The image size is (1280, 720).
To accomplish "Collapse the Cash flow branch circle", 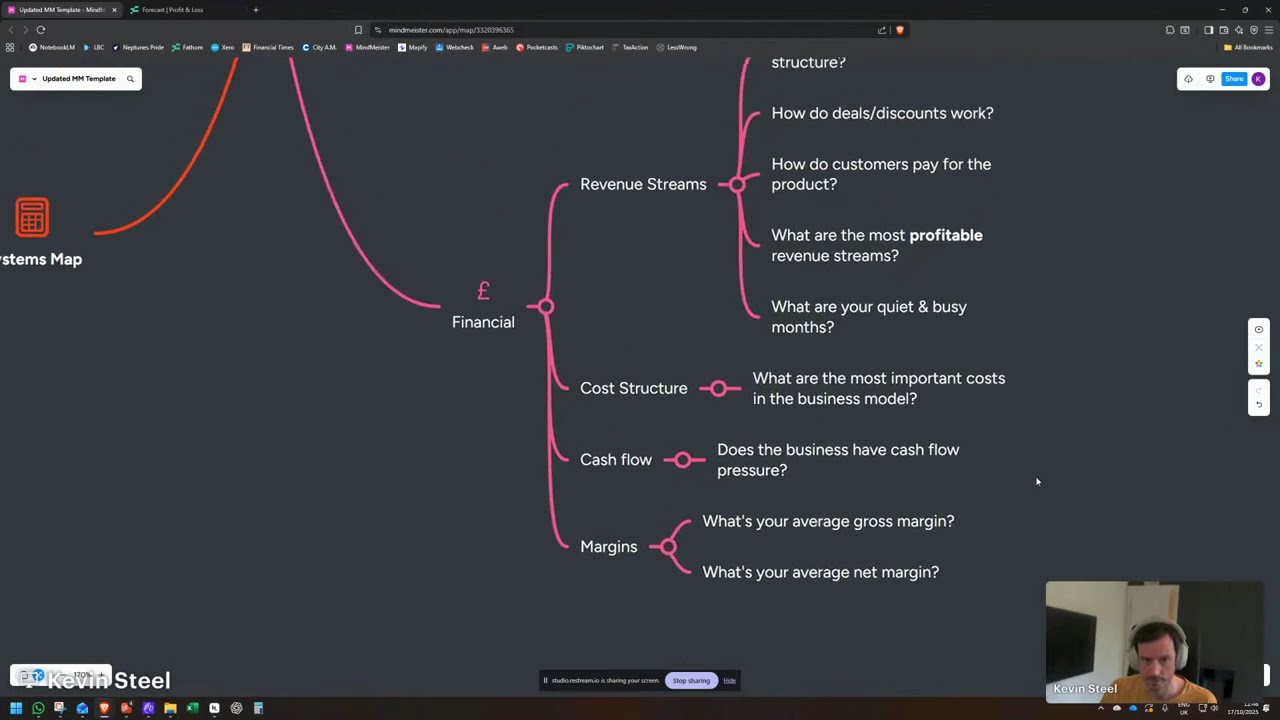I will (x=683, y=460).
